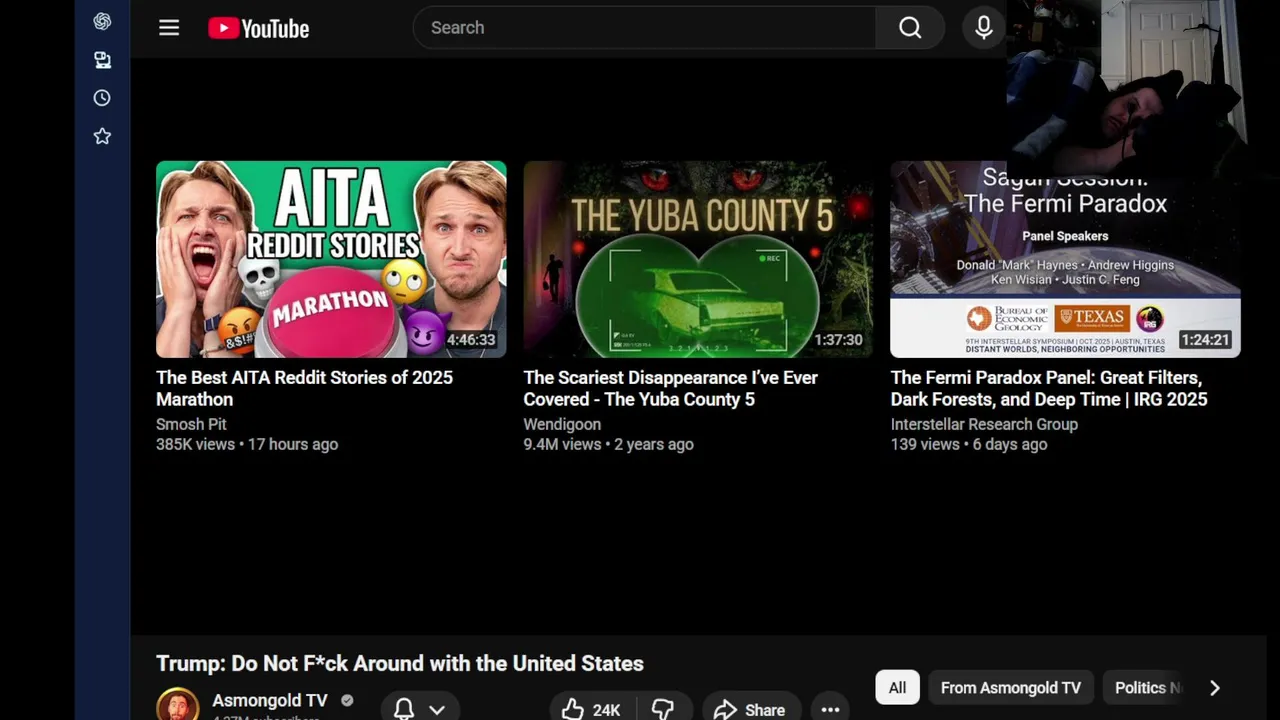Click the magnifier search submit button
1280x720 pixels.
[910, 28]
